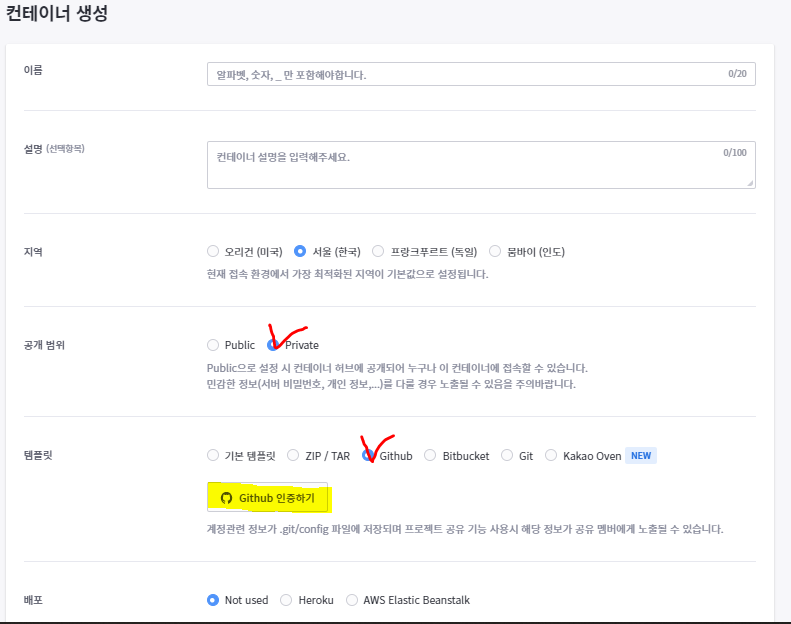Click the 배포 label
The height and width of the screenshot is (624, 791).
(33, 600)
